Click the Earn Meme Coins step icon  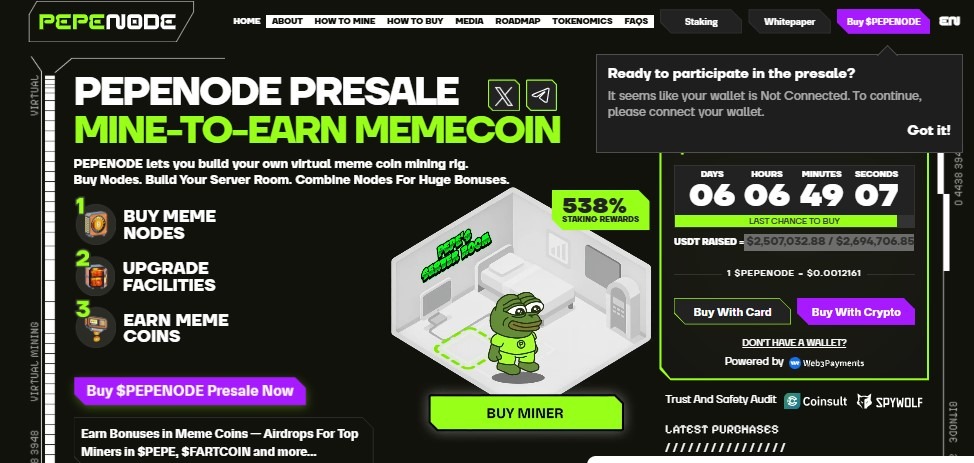[x=96, y=328]
